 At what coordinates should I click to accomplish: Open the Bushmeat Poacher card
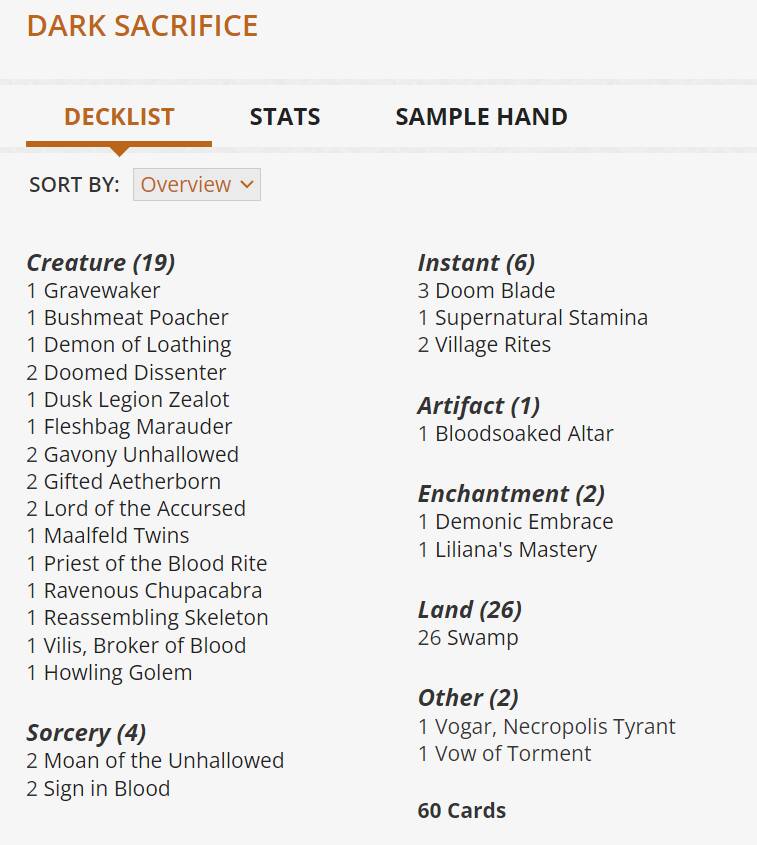pyautogui.click(x=136, y=317)
